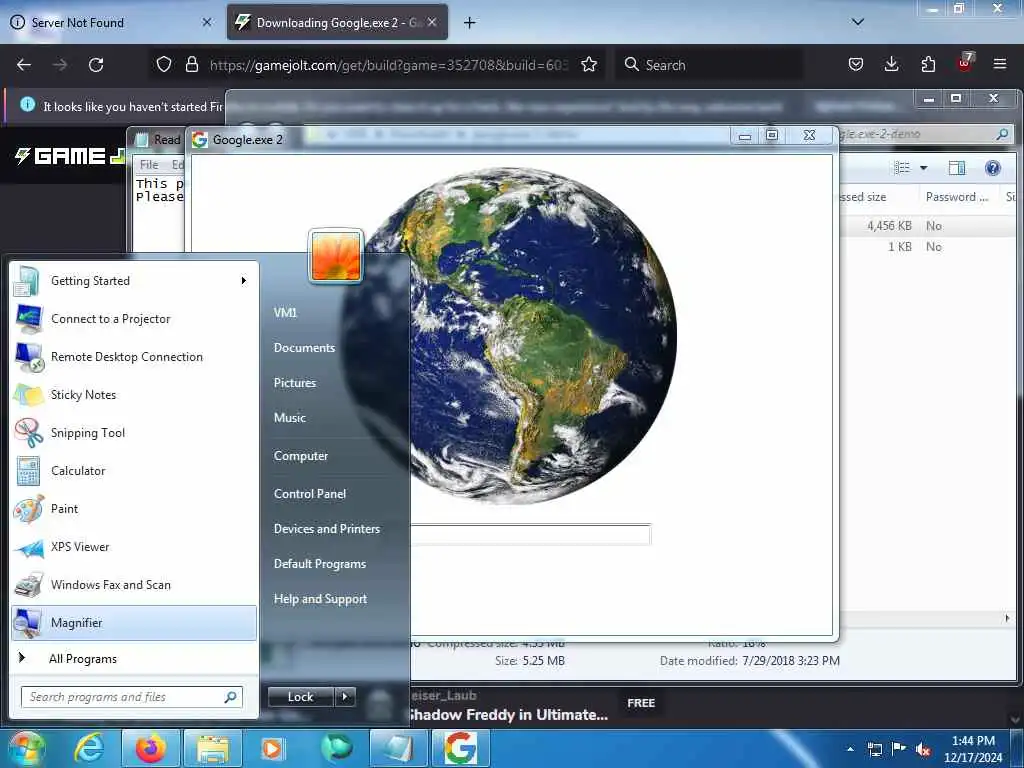1024x768 pixels.
Task: Open Firefox hamburger menu
Action: [x=1000, y=65]
